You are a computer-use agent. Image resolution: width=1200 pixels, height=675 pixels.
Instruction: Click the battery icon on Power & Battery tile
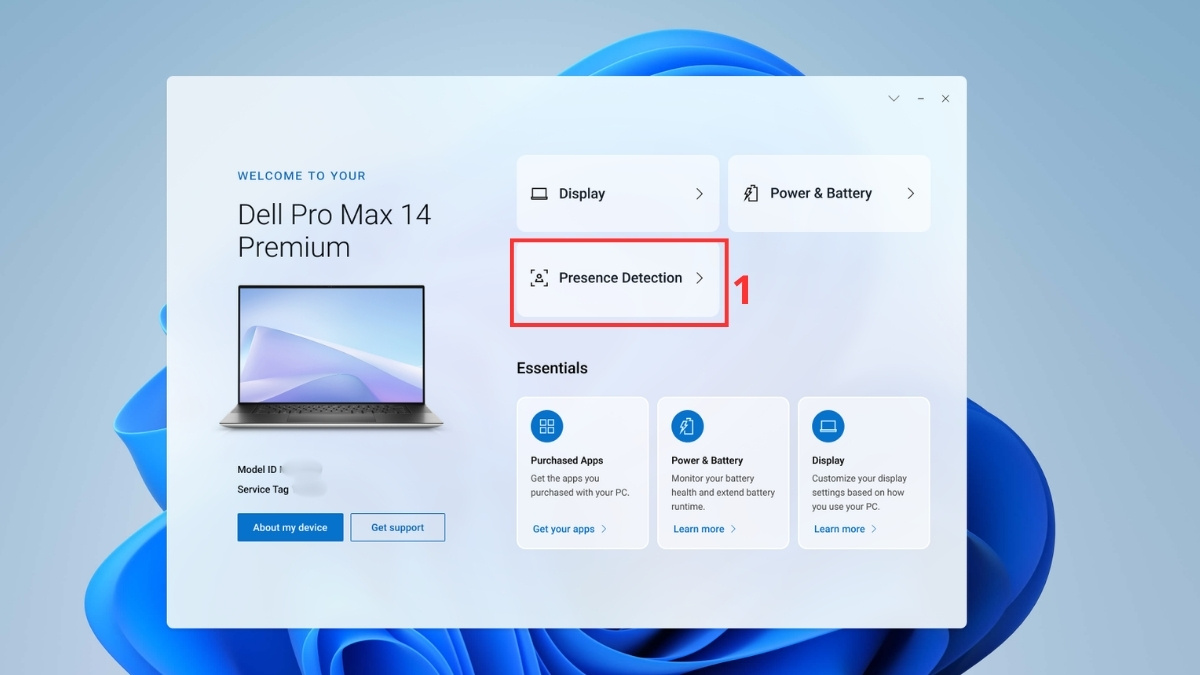[751, 193]
